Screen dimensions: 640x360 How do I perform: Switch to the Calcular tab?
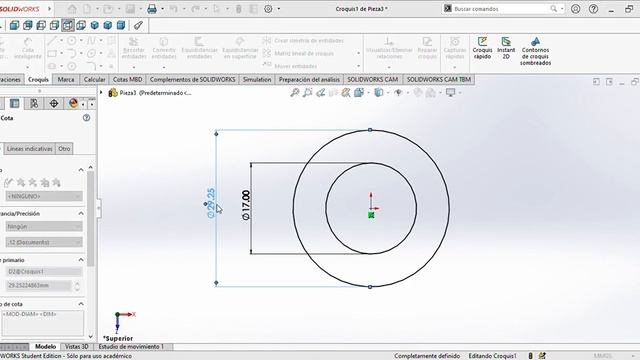click(94, 80)
